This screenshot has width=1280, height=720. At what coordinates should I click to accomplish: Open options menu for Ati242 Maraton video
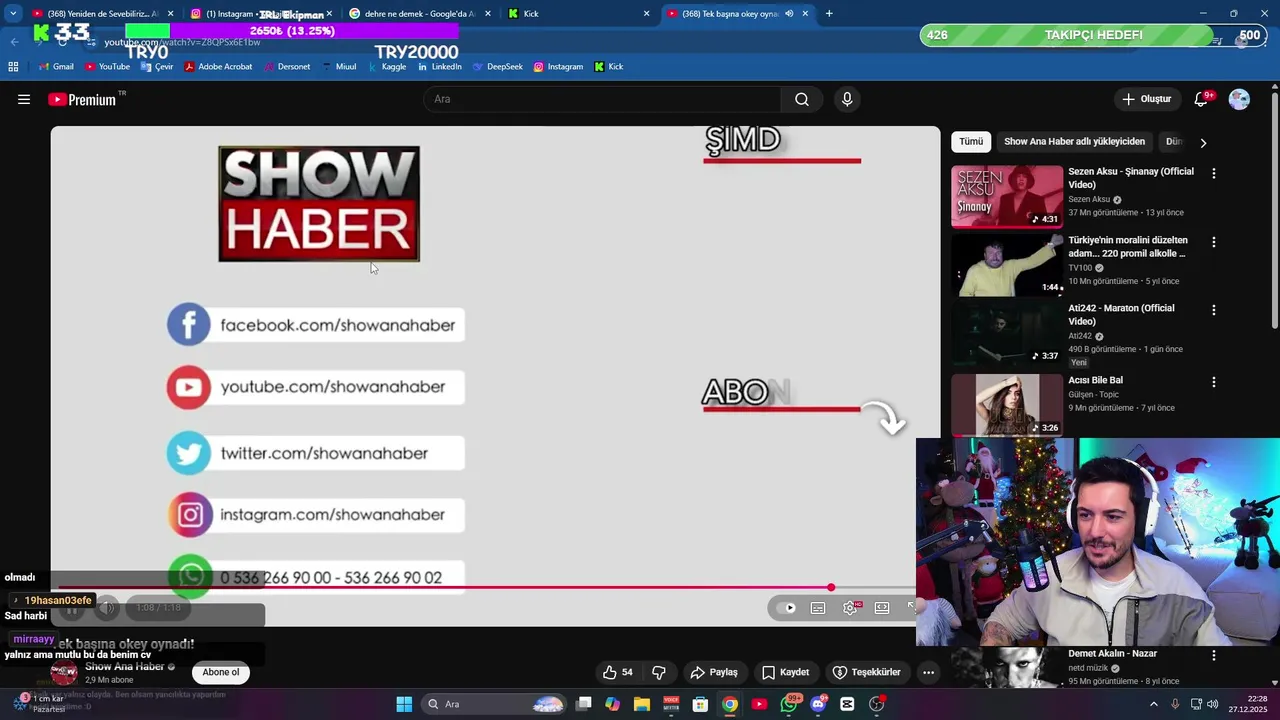tap(1214, 310)
